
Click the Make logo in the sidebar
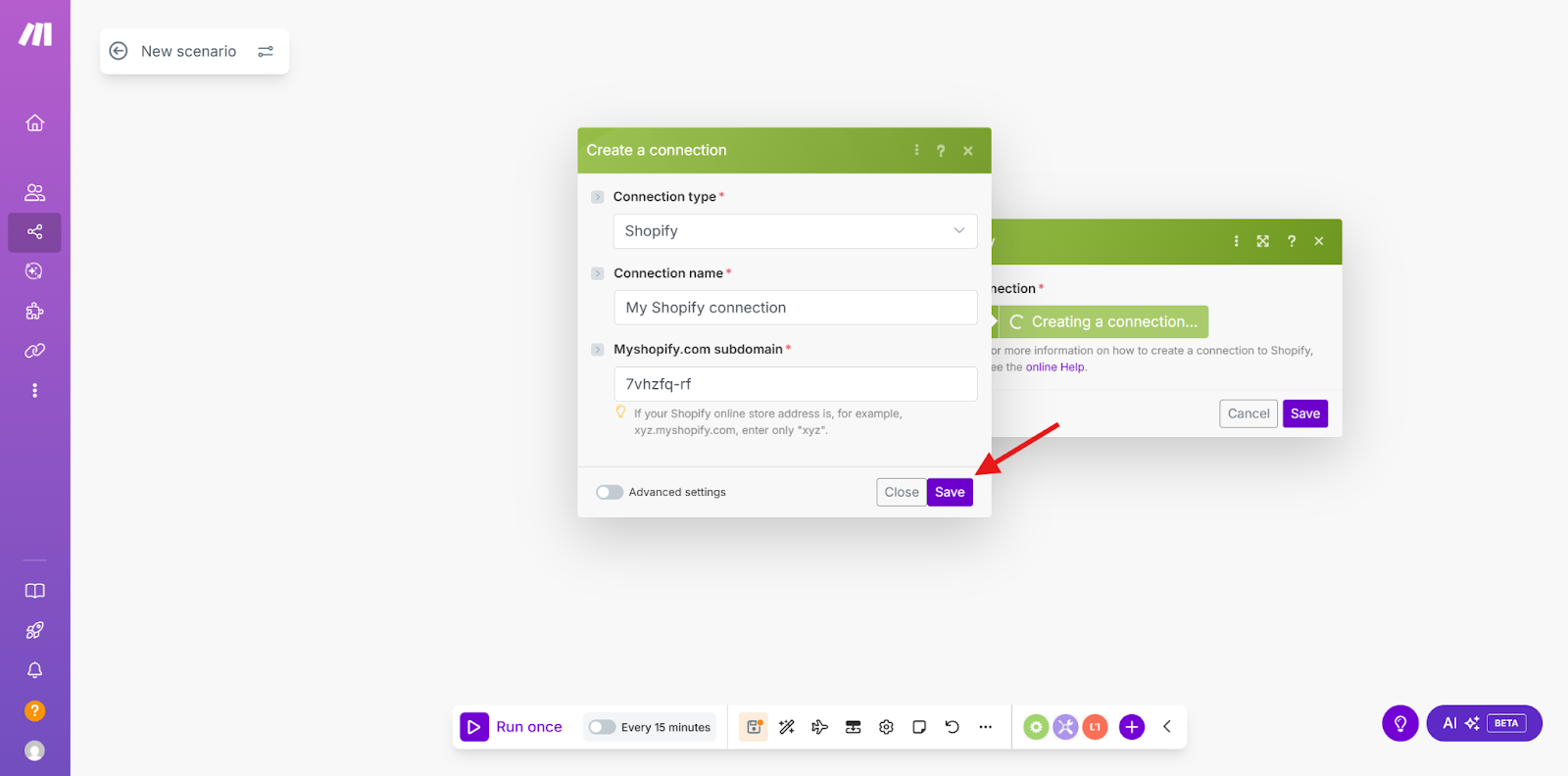pyautogui.click(x=35, y=34)
